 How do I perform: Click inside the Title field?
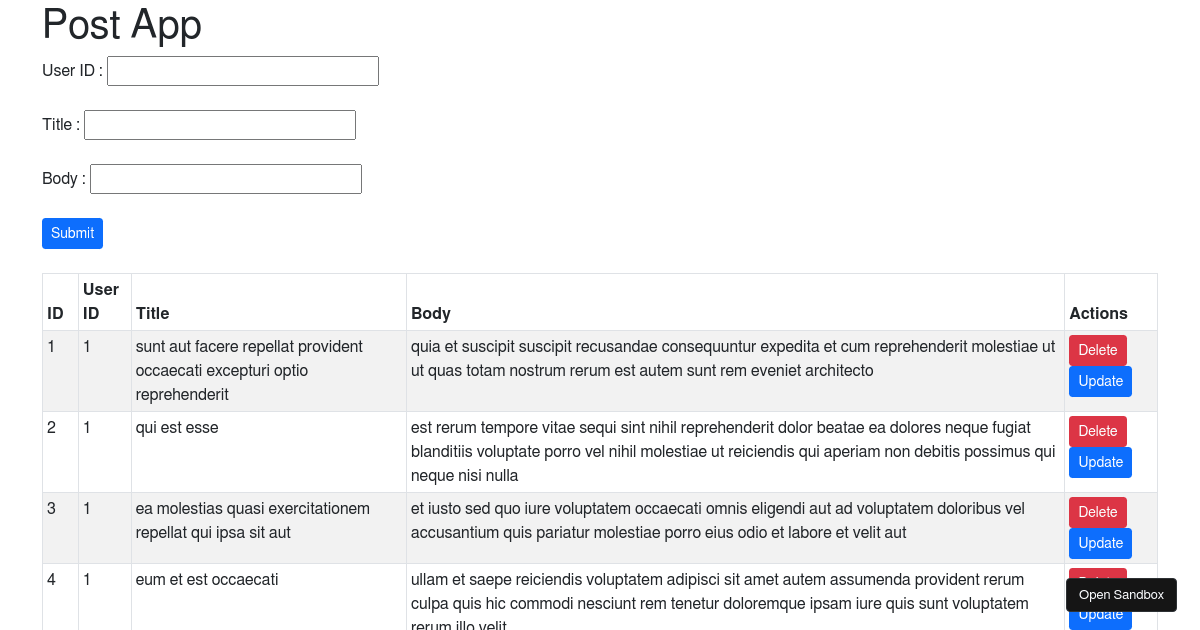[219, 124]
